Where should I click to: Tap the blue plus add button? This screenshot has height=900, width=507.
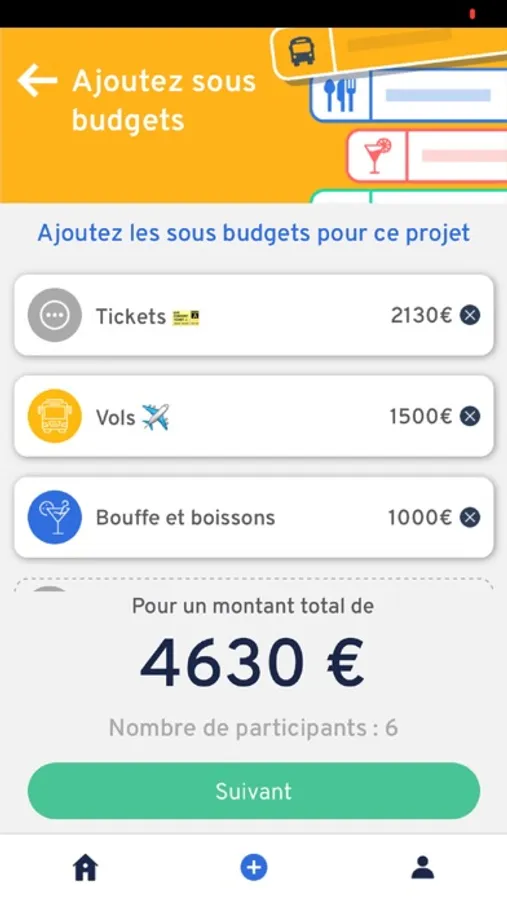pos(254,867)
